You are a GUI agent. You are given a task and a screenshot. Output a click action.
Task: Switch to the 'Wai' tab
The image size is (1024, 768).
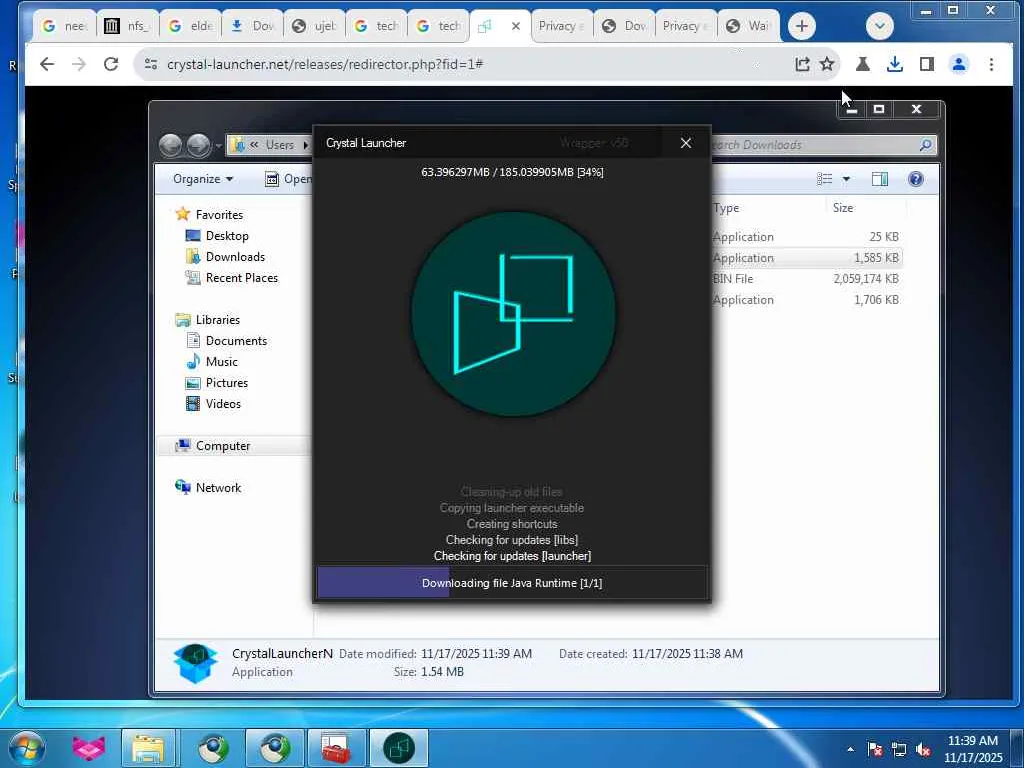748,26
